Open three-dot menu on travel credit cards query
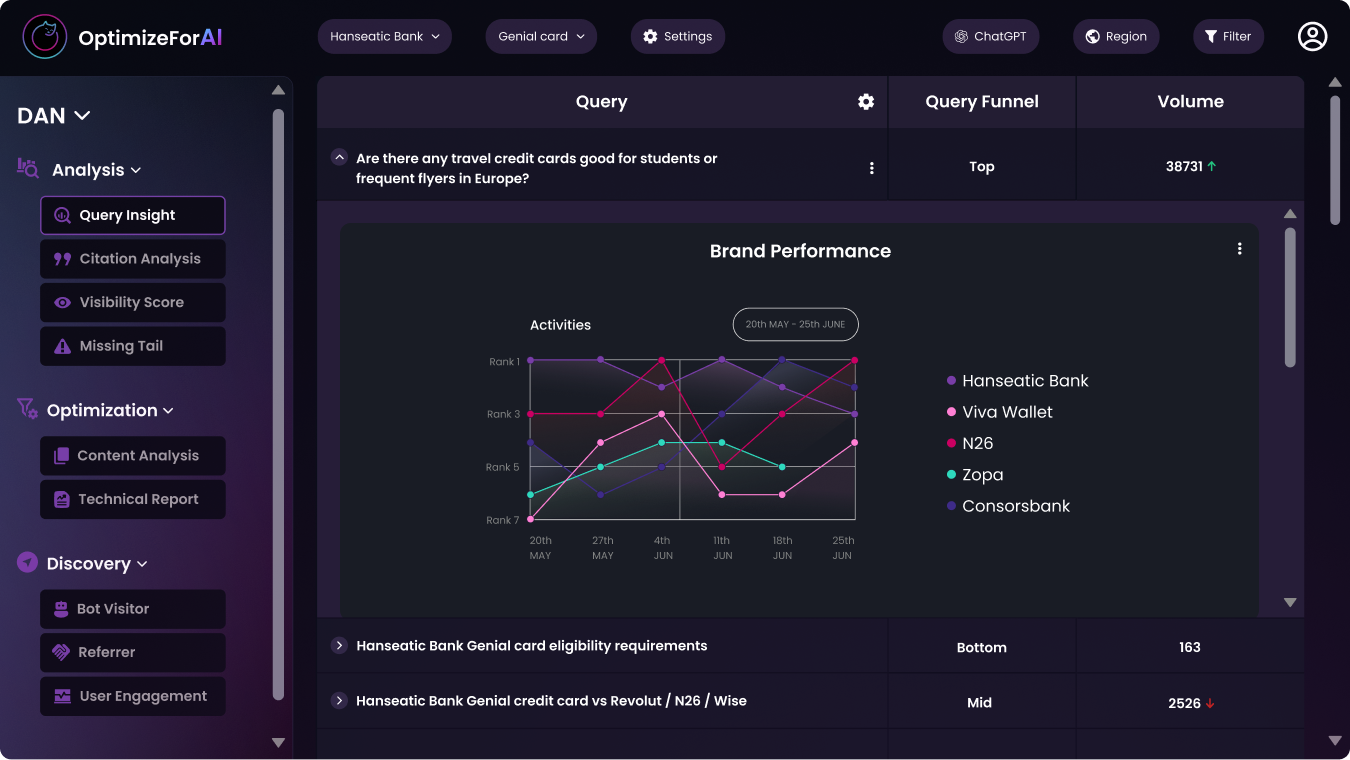The height and width of the screenshot is (760, 1350). pyautogui.click(x=872, y=168)
